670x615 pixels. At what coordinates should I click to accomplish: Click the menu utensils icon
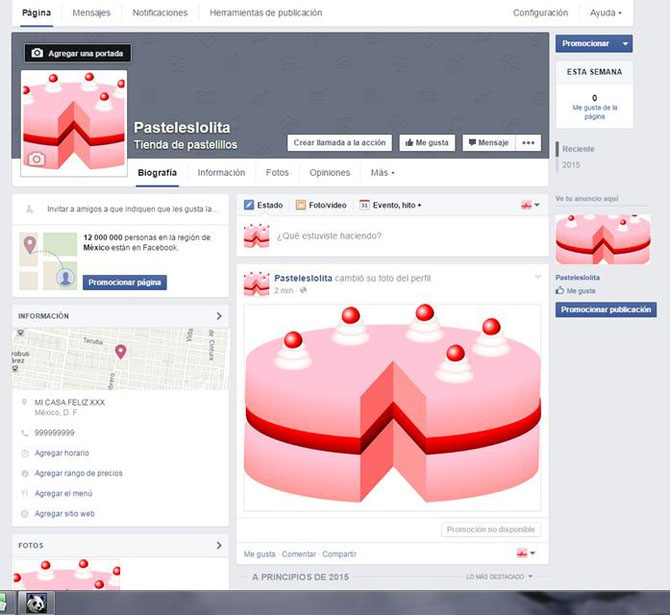point(25,494)
